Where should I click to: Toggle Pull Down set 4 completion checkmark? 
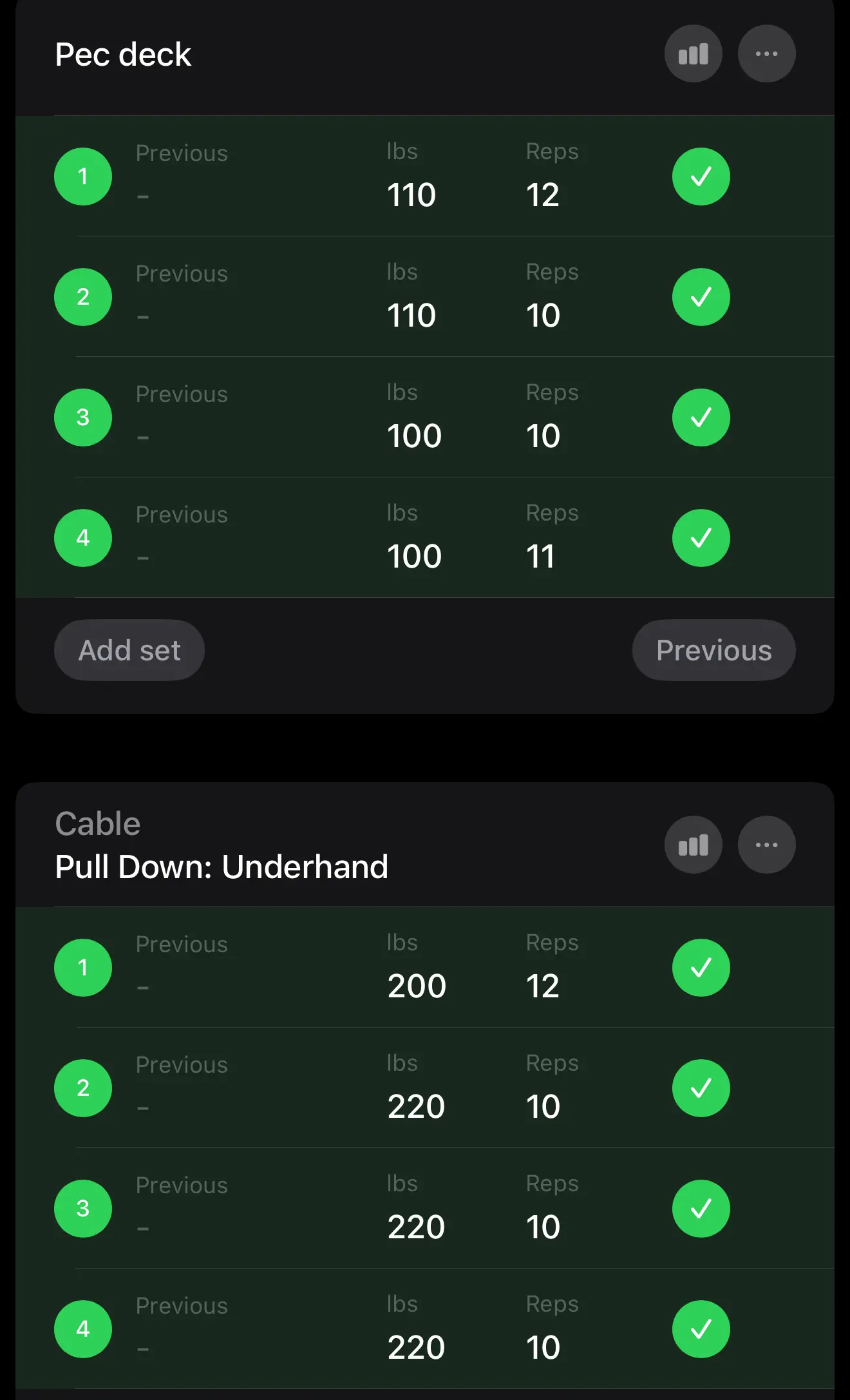coord(701,1329)
